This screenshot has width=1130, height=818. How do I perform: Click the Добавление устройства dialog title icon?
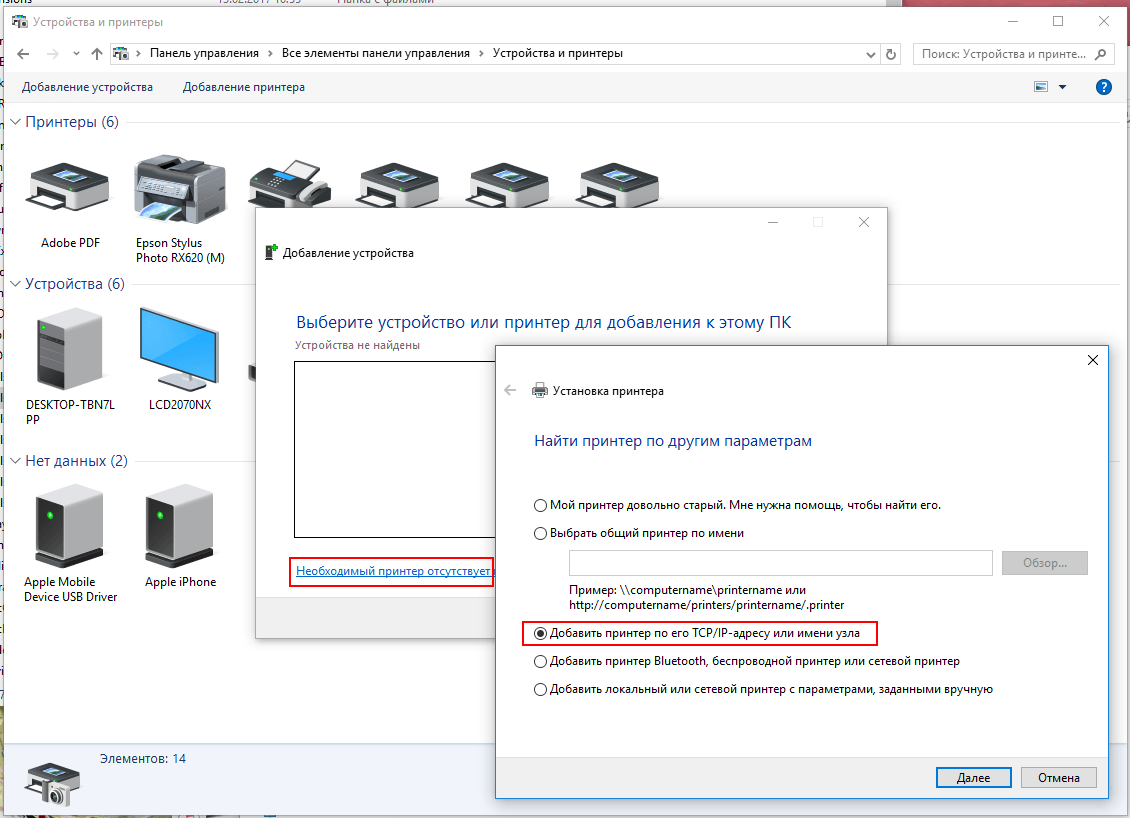pos(271,252)
